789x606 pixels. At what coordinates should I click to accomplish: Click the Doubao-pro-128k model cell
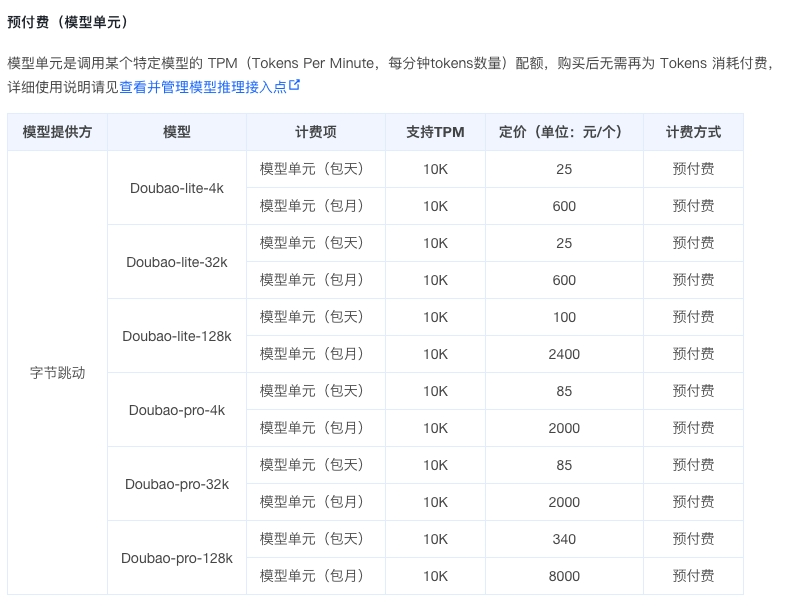[x=177, y=558]
